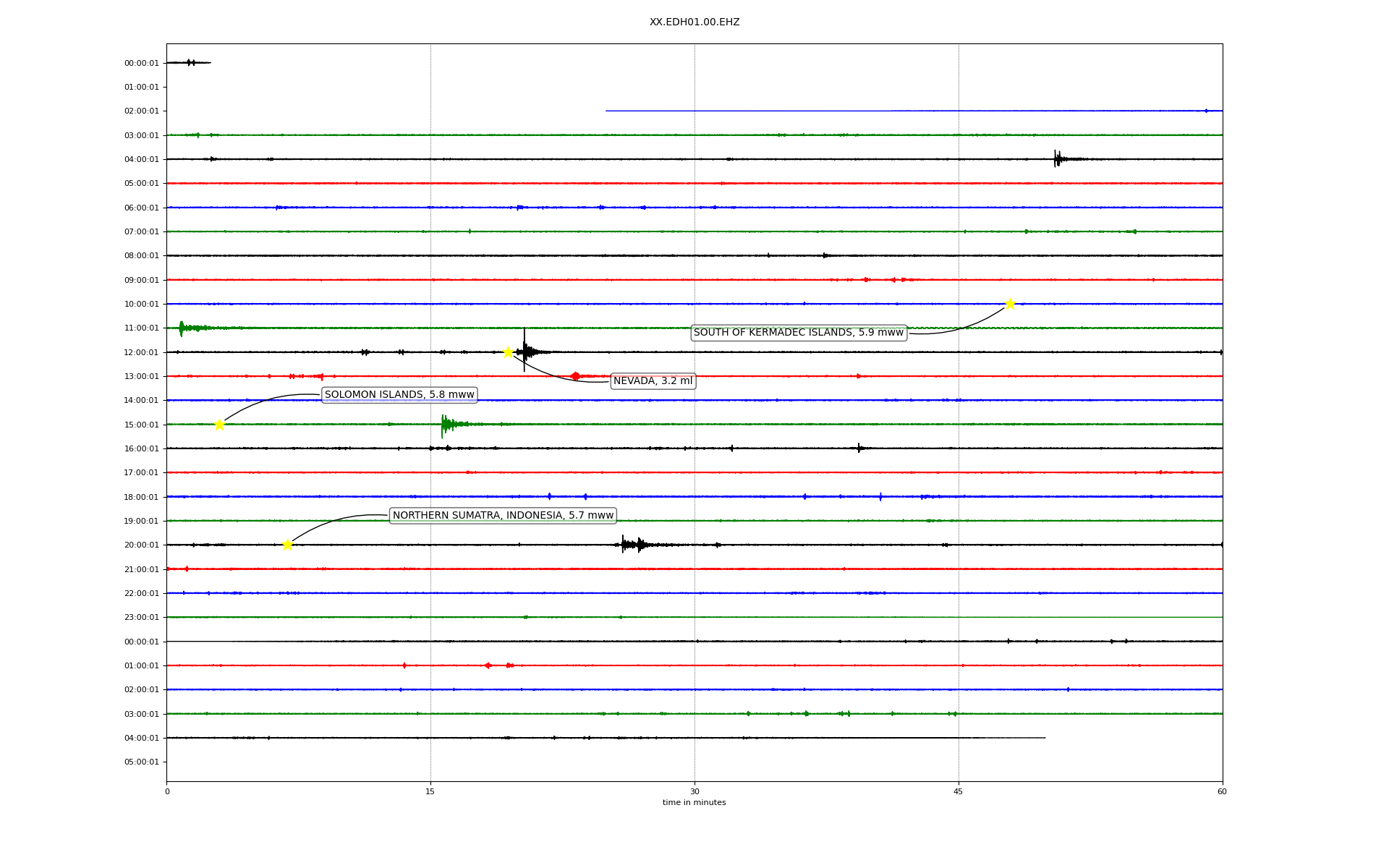Click the NORTHERN SUMATRA, INDONESIA label

(x=503, y=516)
